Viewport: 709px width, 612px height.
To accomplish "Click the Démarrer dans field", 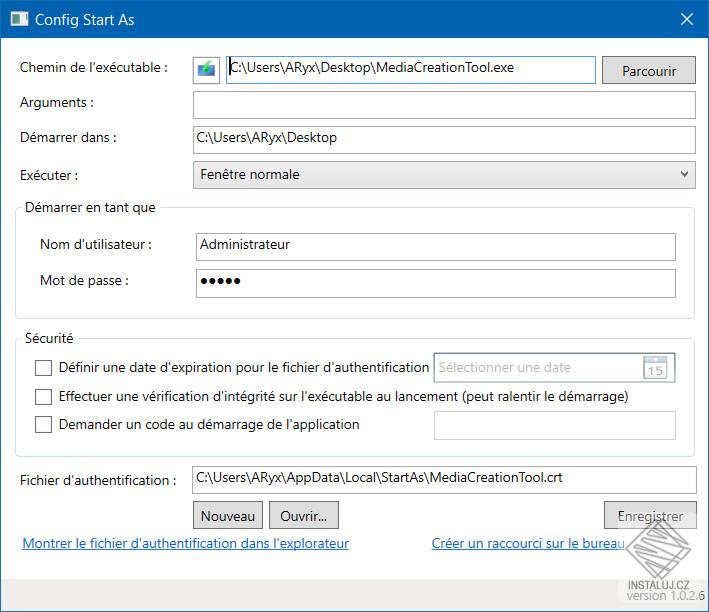I will 444,140.
